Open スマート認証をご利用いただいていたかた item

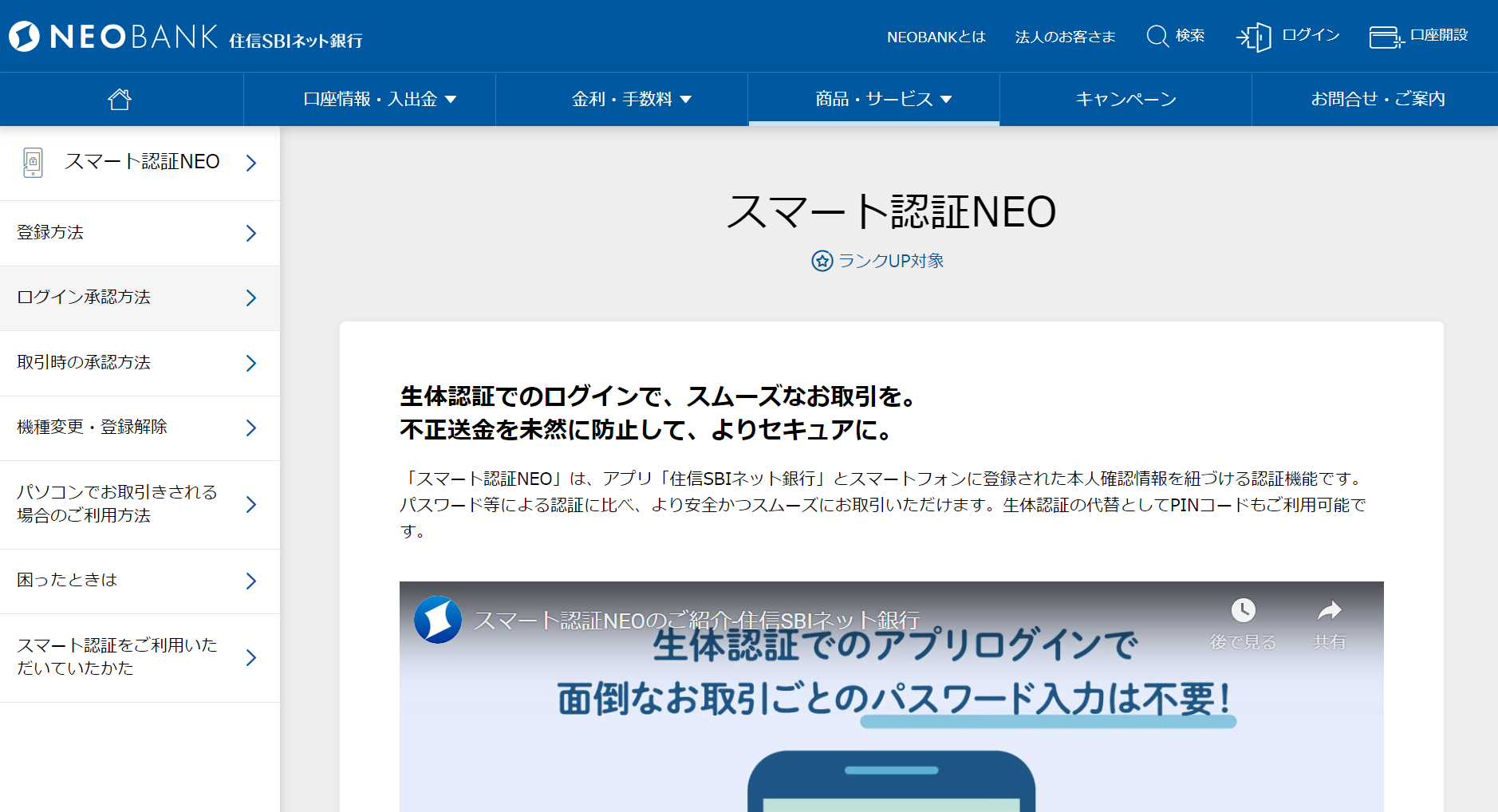pos(140,657)
